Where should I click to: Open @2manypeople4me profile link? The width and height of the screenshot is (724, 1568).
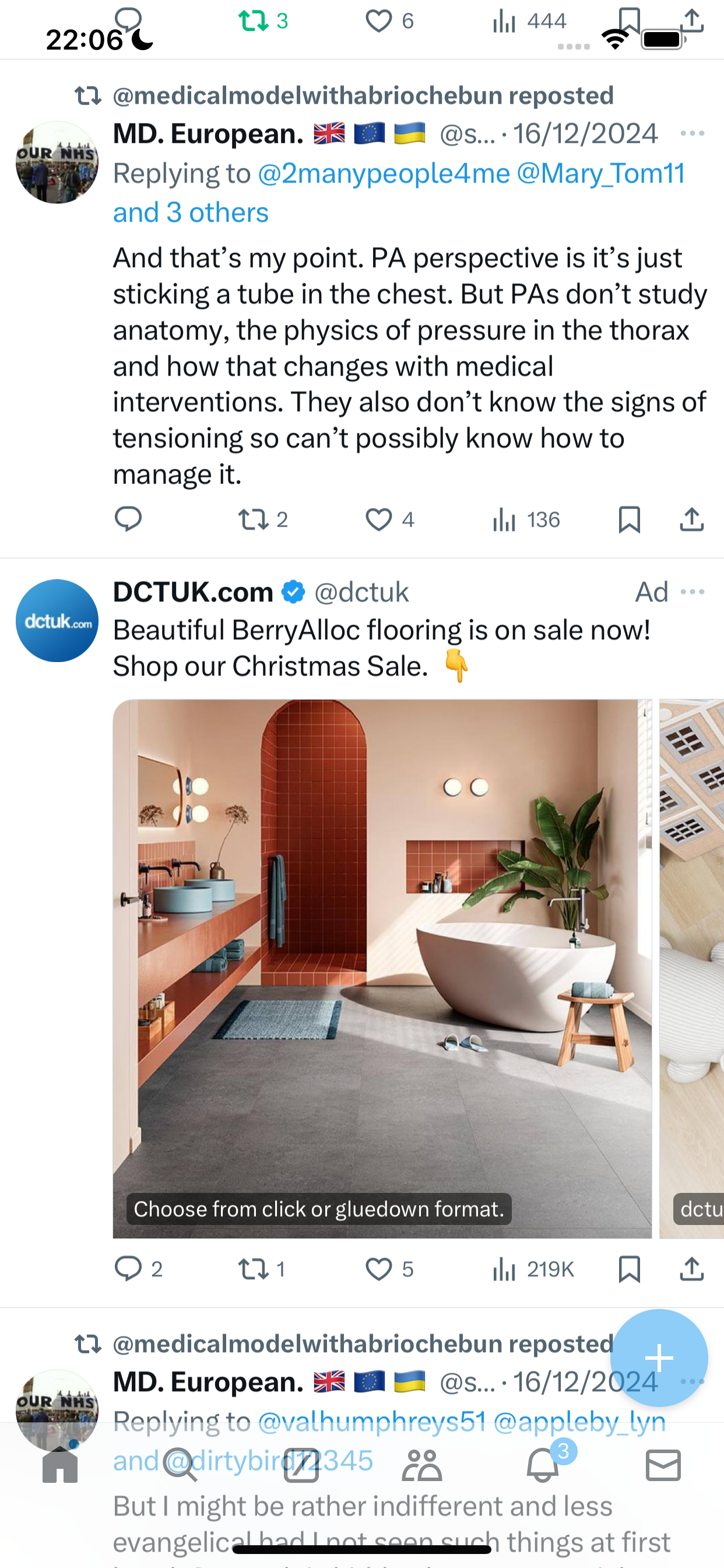[384, 173]
